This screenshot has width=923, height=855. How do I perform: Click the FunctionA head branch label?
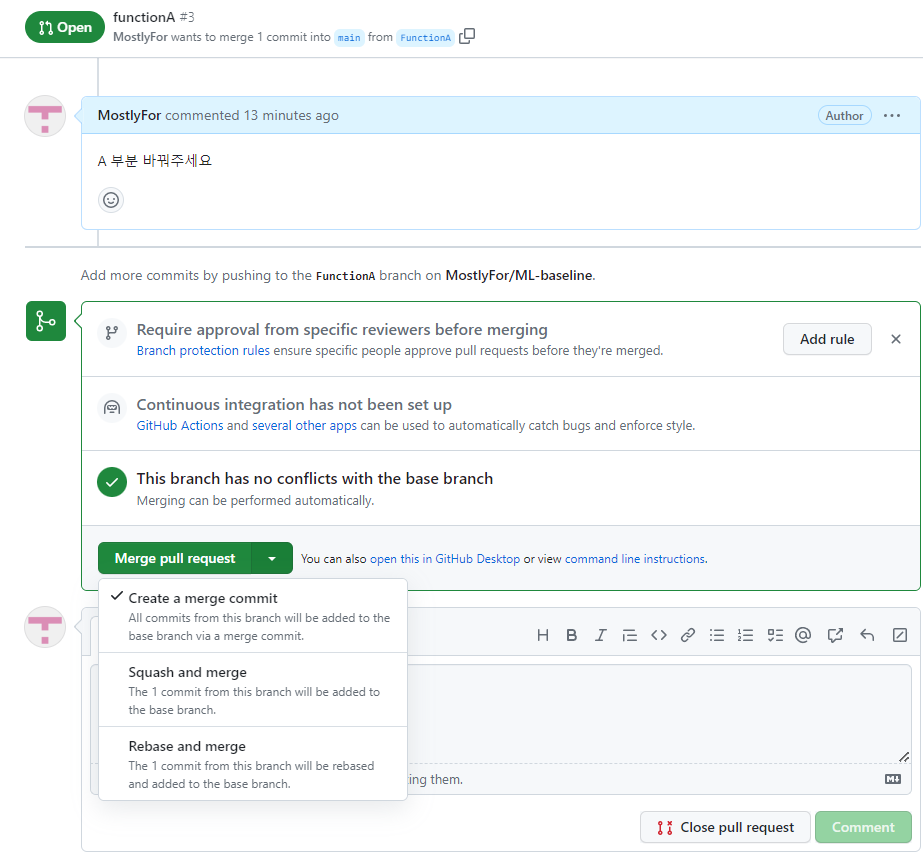pos(425,38)
